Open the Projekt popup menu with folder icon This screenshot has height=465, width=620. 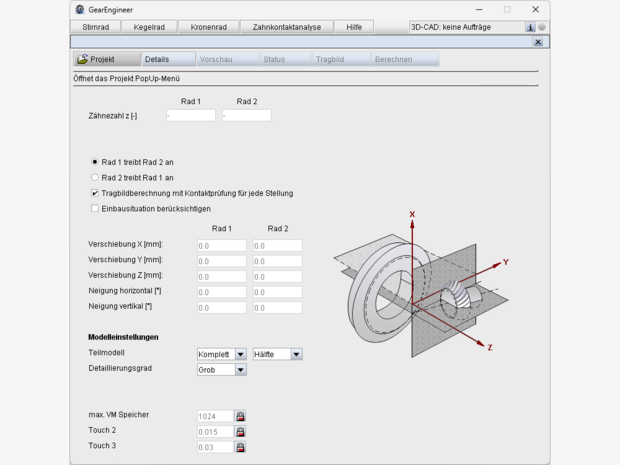pyautogui.click(x=96, y=59)
